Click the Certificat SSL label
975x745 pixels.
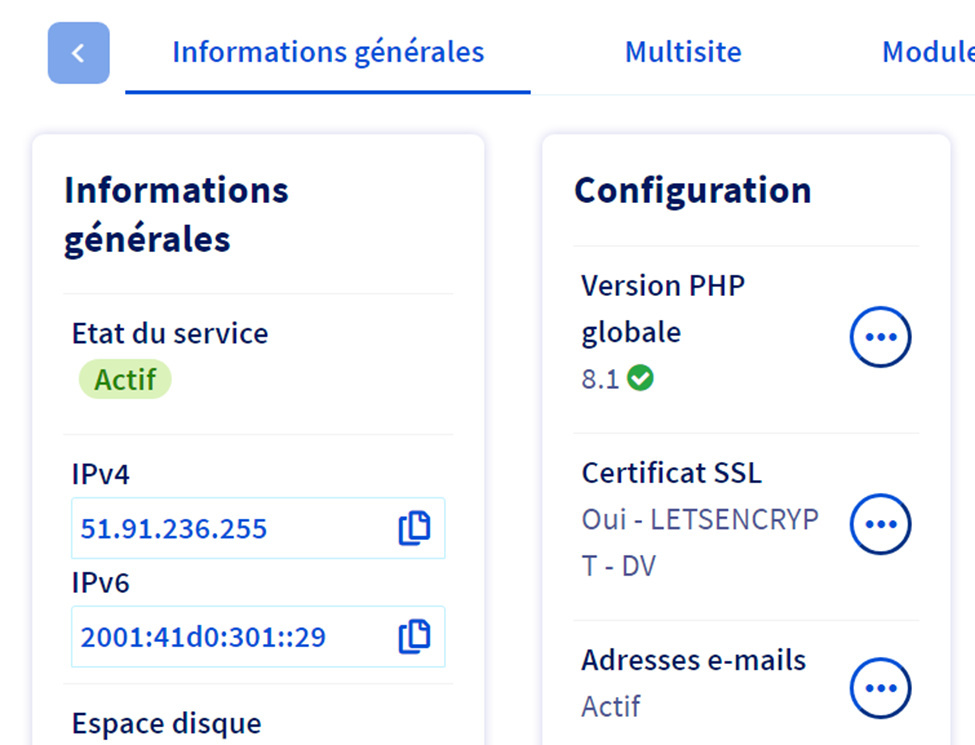coord(672,472)
